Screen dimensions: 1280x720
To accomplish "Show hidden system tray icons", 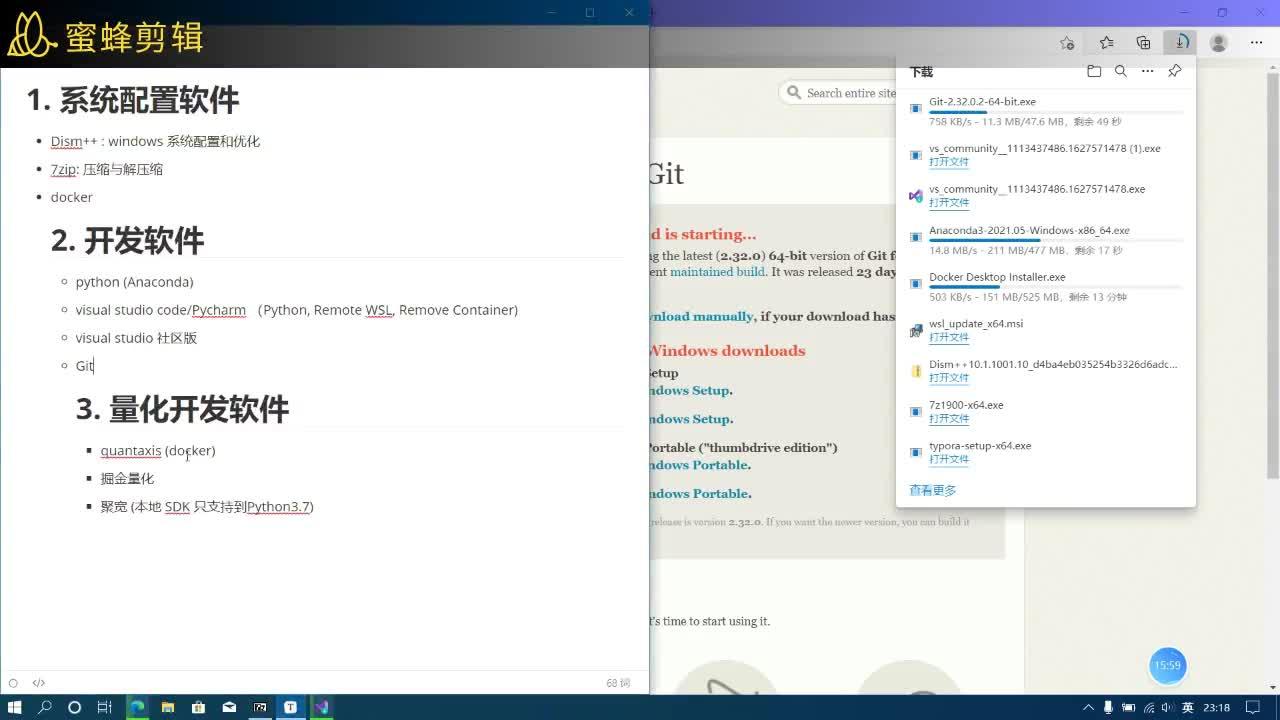I will click(1088, 708).
